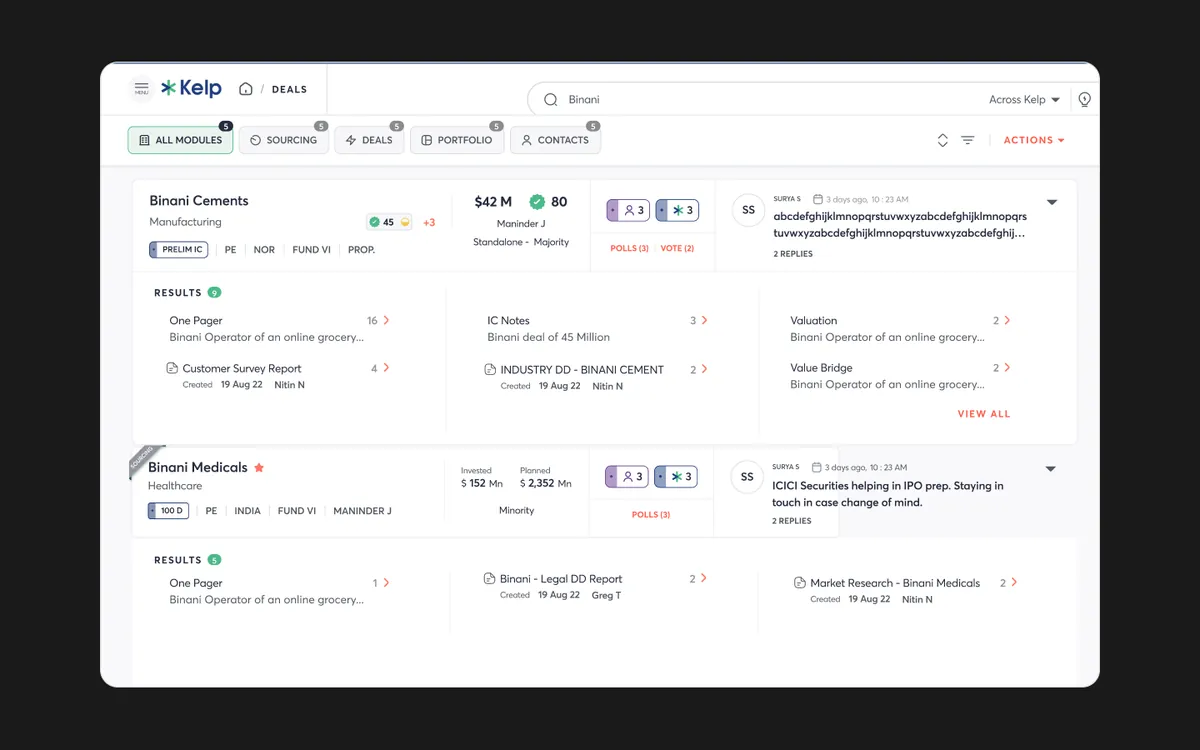Click Market Research - Binani Medicals document icon
1200x750 pixels.
tap(800, 583)
